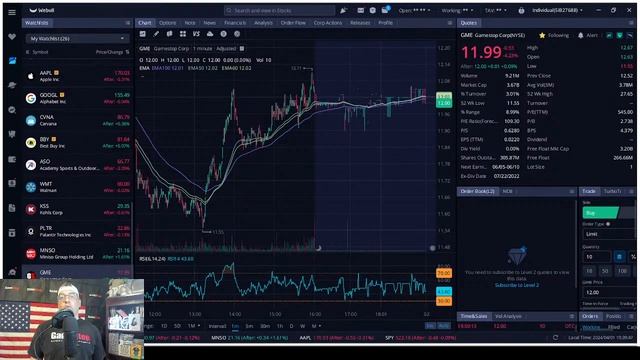Screen dimensions: 640x360
Task: Select WMT Walmart in watchlist
Action: [x=77, y=187]
